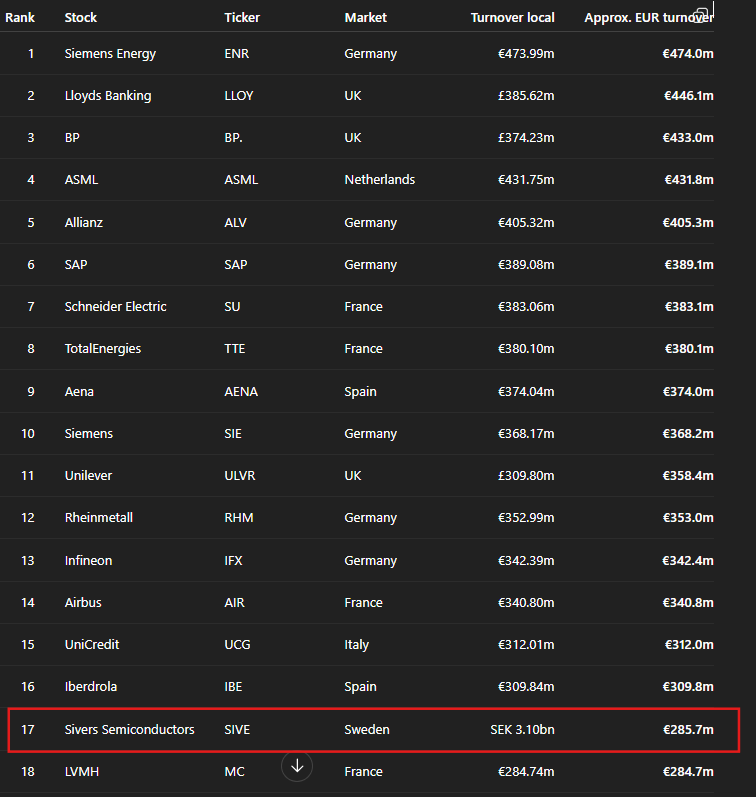Viewport: 756px width, 797px height.
Task: Click the copy table icon at top right
Action: 702,15
